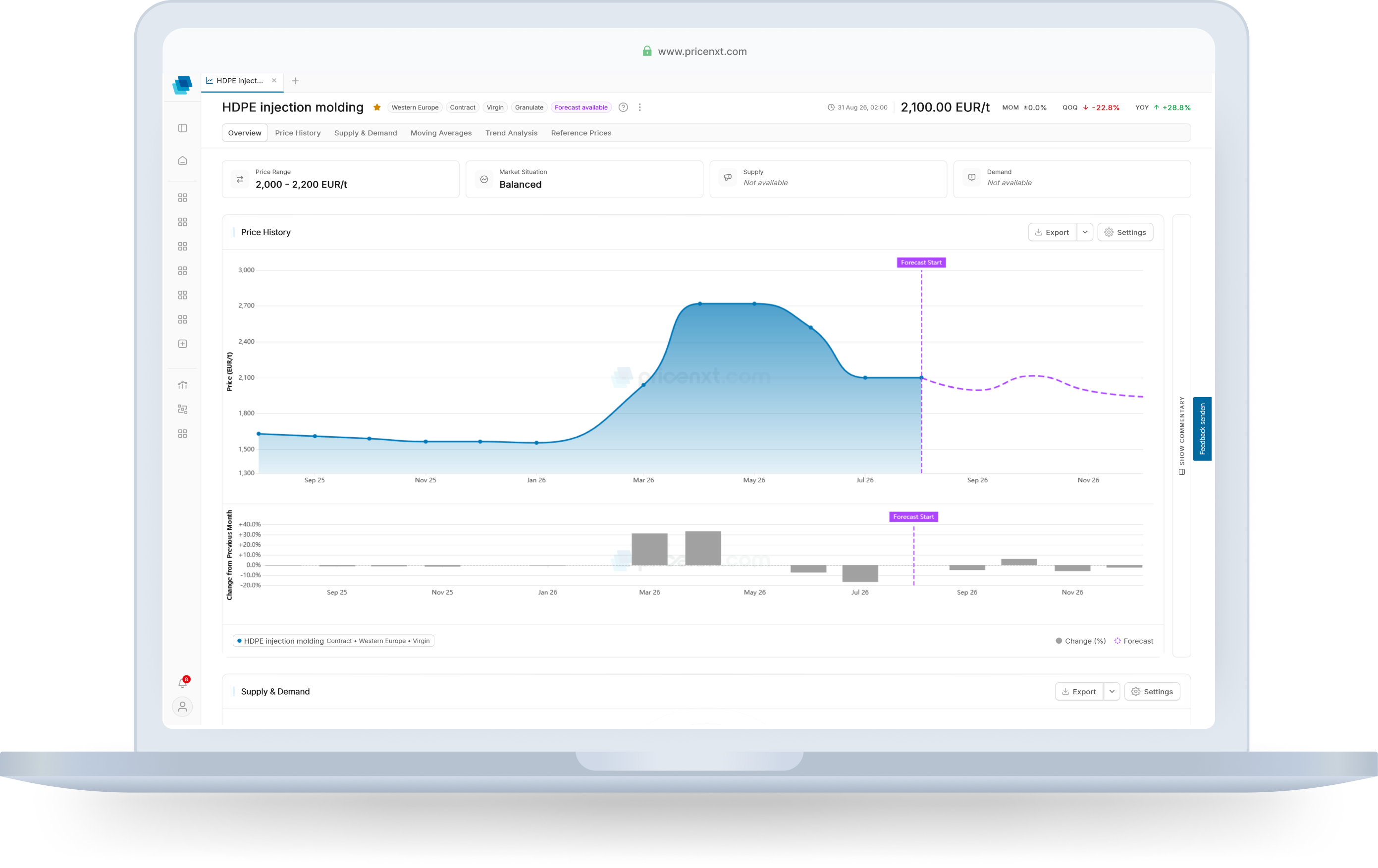Click Export in Supply & Demand panel
Screen dimensions: 1378x868
(1079, 692)
